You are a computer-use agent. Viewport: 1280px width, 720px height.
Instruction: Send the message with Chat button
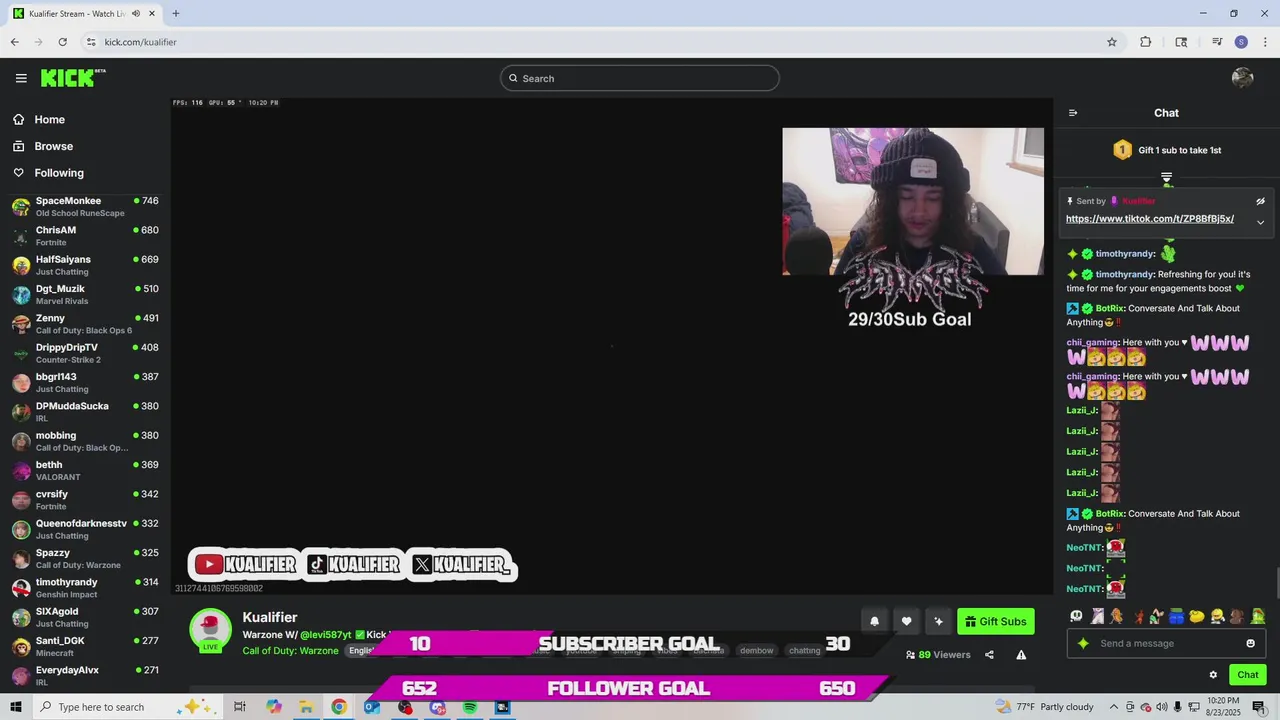tap(1248, 675)
